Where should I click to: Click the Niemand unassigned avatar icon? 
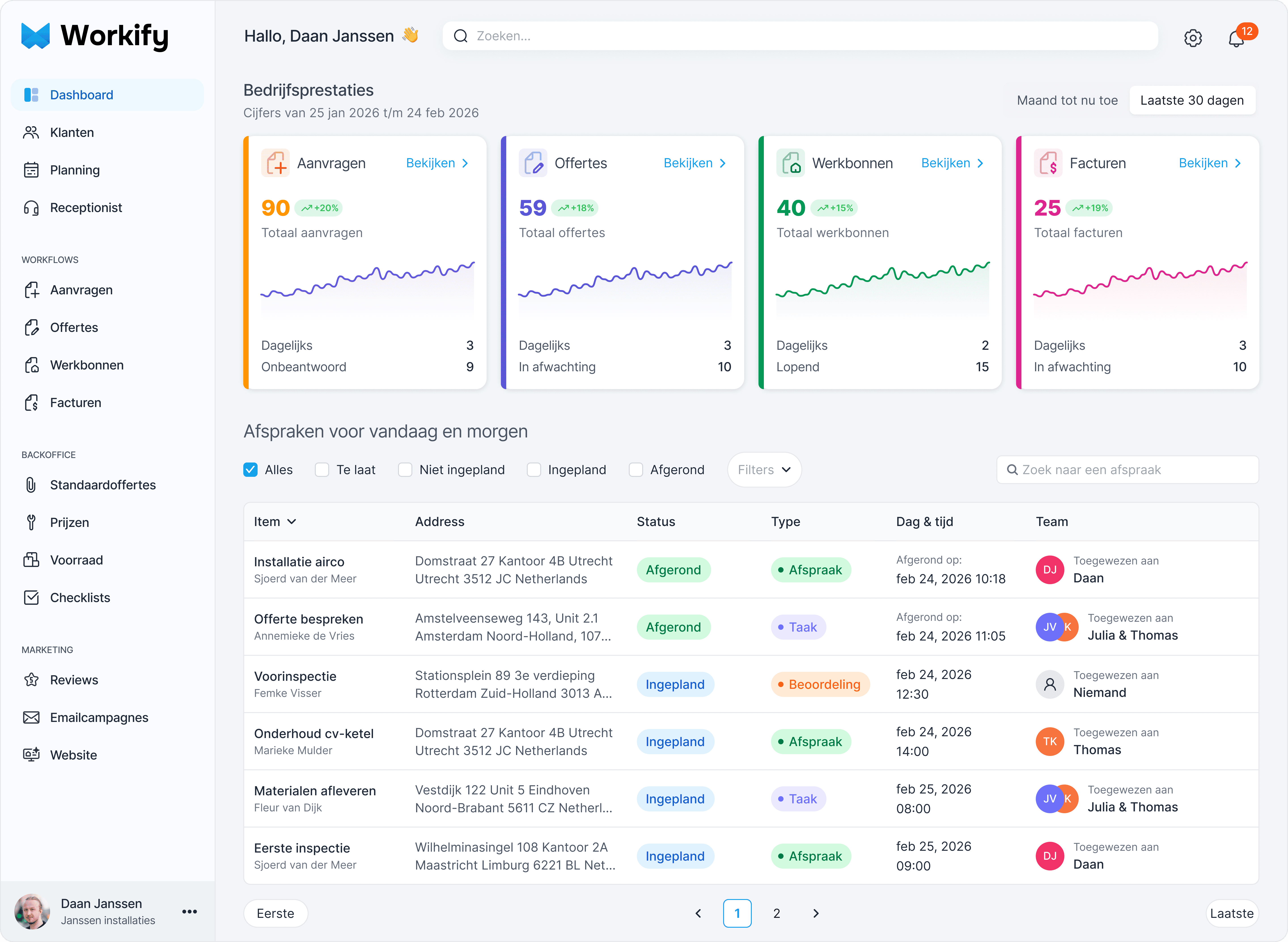[x=1050, y=684]
